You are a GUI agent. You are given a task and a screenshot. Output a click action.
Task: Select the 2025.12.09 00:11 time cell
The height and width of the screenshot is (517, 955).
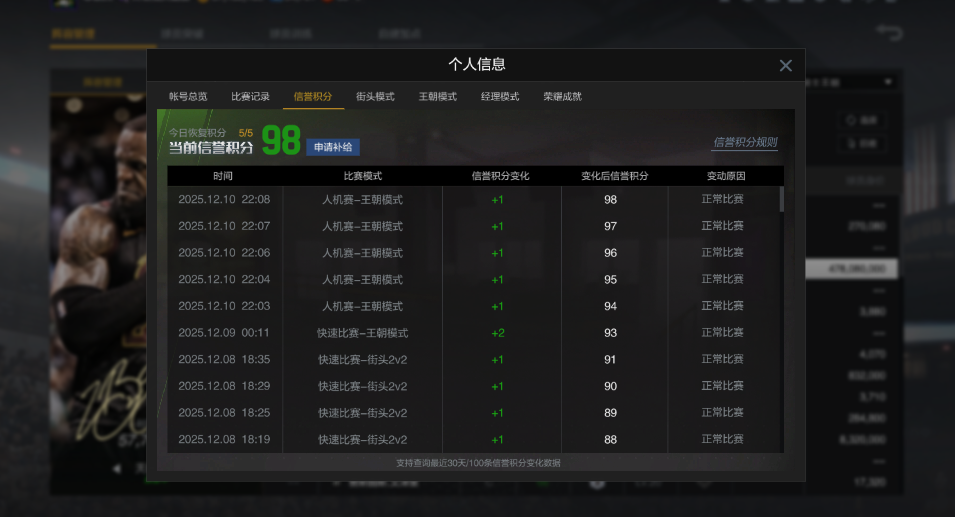[224, 332]
